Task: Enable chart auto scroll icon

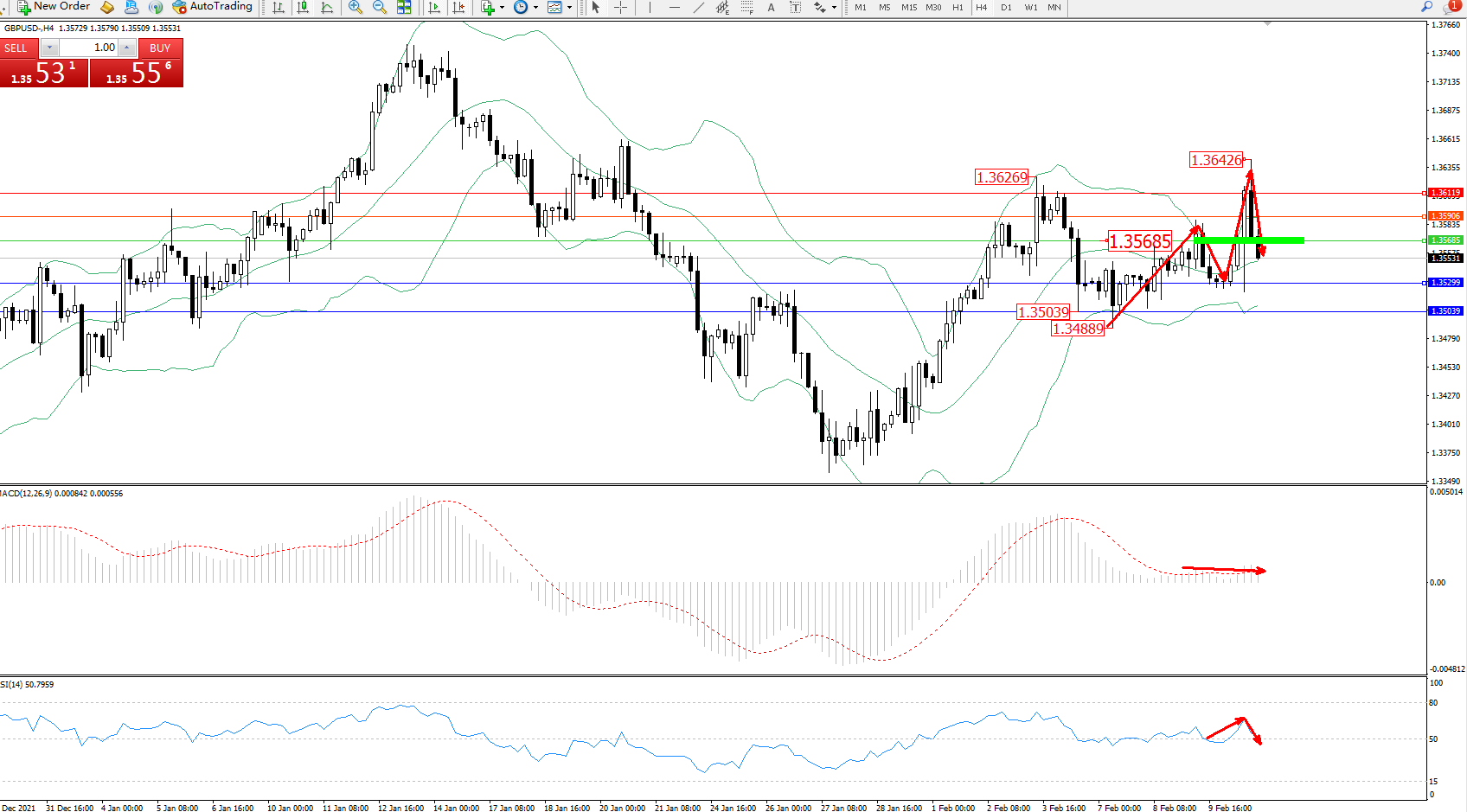Action: [x=434, y=7]
